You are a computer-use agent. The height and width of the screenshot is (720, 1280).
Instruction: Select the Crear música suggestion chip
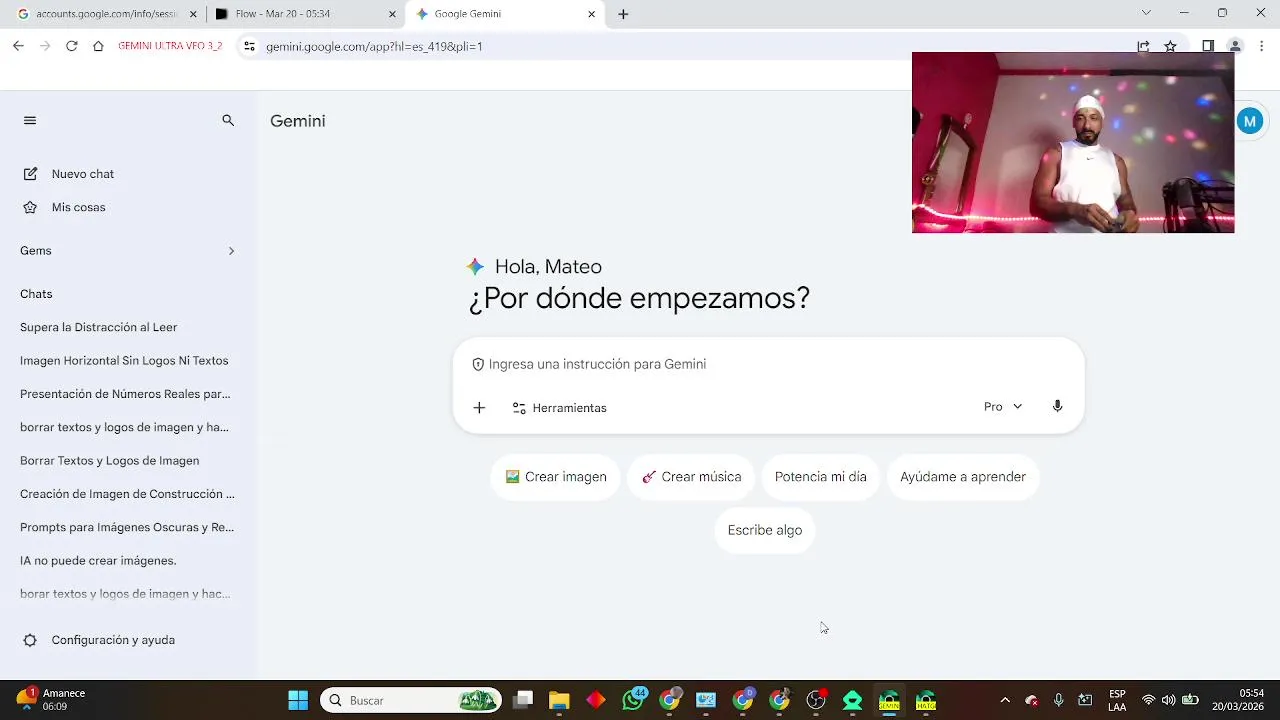point(691,477)
